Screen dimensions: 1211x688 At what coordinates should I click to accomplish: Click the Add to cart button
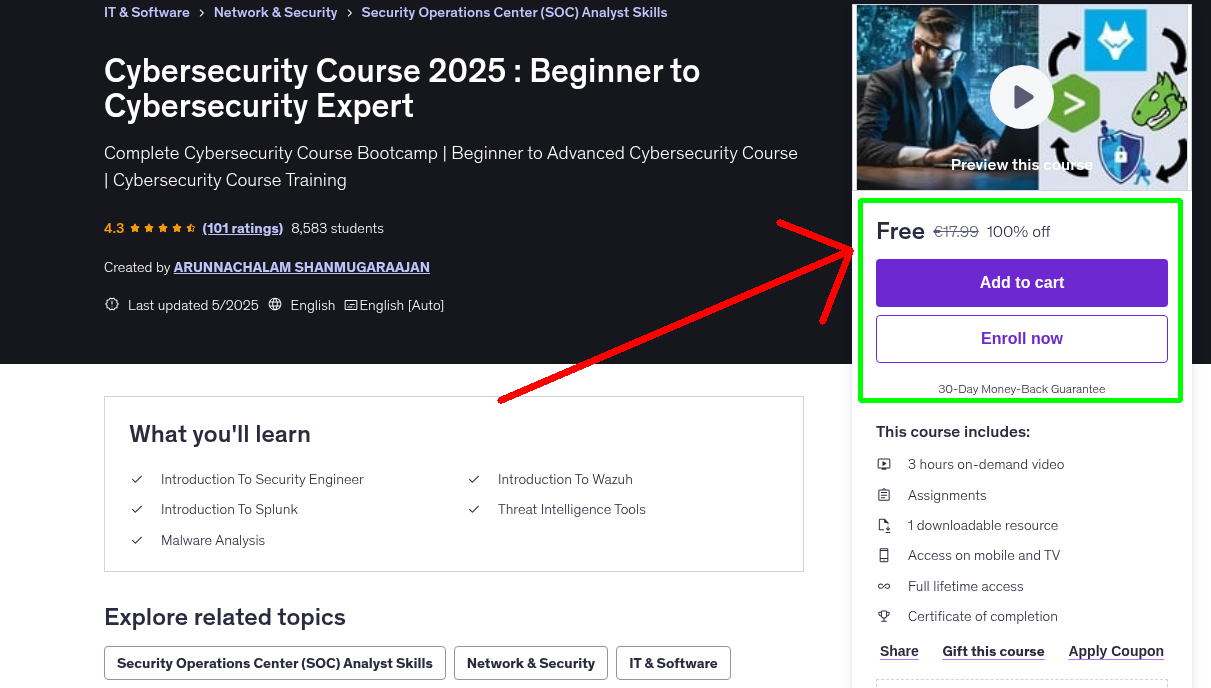(x=1021, y=283)
